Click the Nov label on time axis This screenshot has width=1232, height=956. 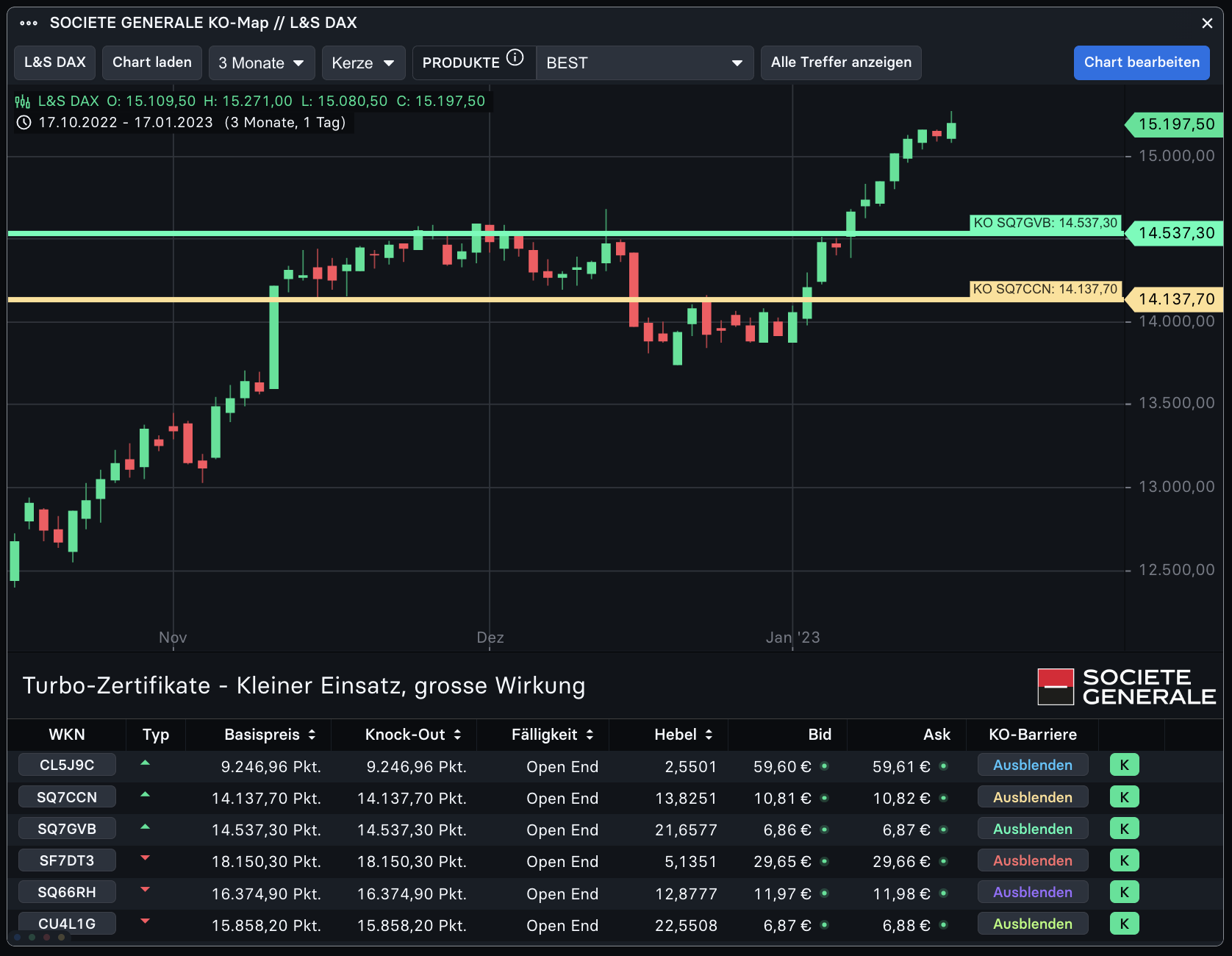pos(173,638)
